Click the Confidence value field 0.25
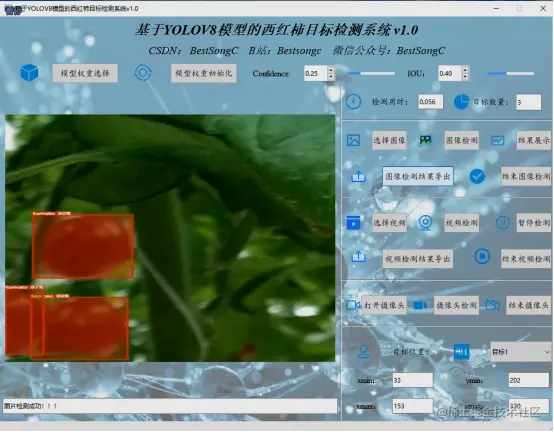Image resolution: width=554 pixels, height=432 pixels. (x=316, y=73)
